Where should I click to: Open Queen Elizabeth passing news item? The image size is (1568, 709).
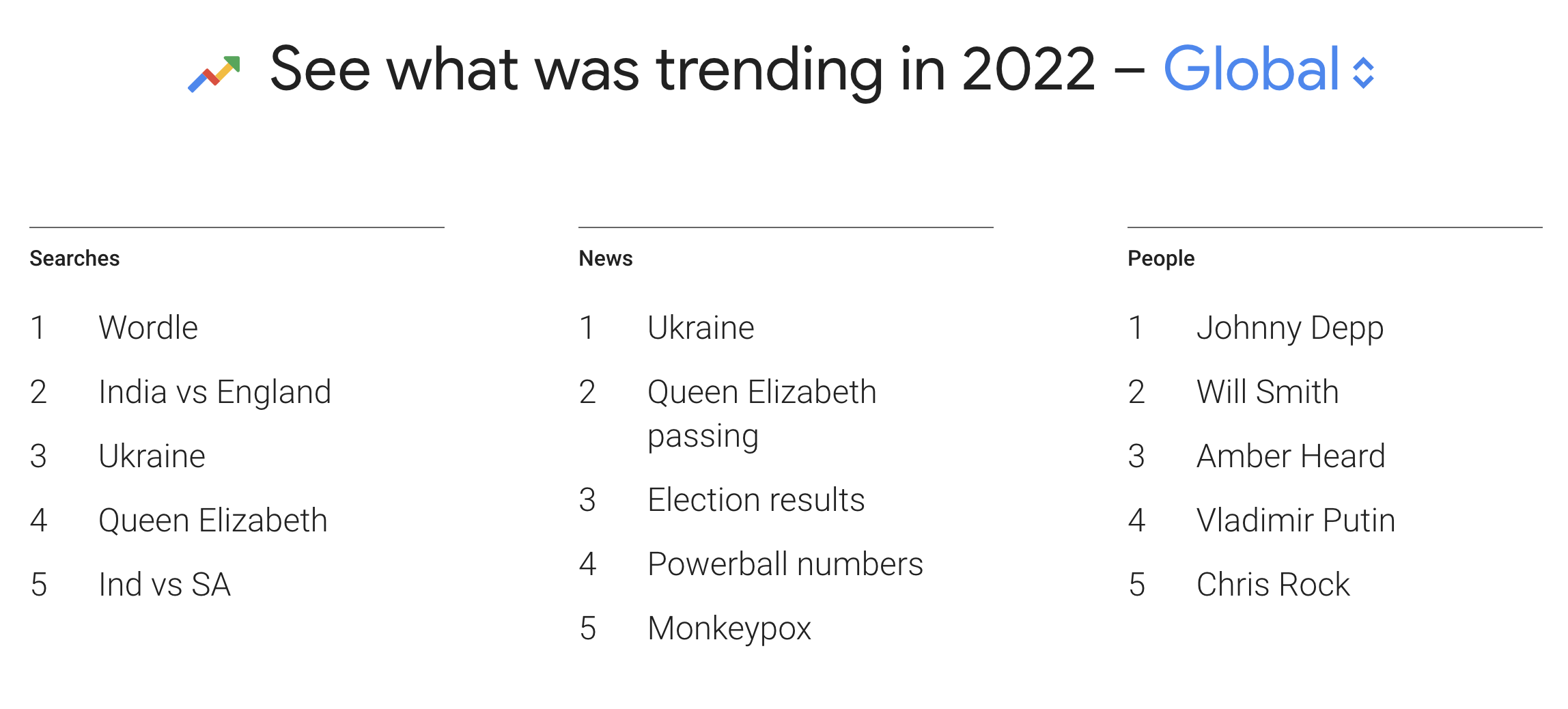point(761,413)
